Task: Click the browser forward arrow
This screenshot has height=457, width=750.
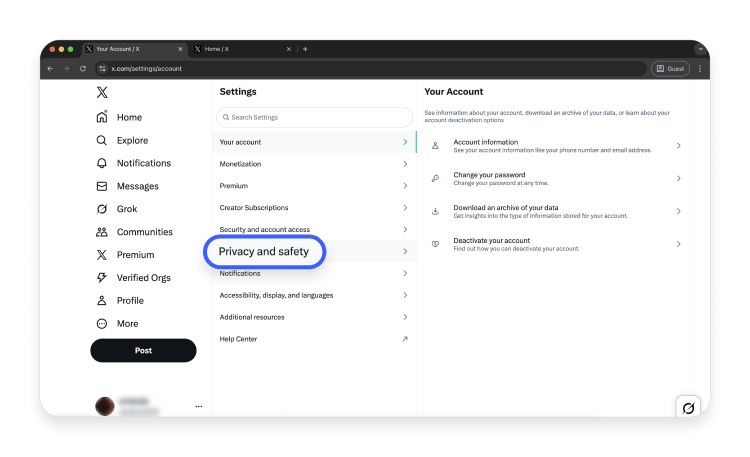Action: (66, 69)
